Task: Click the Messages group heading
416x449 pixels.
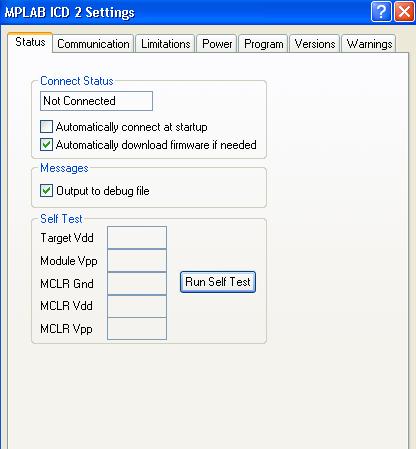Action: click(x=64, y=168)
